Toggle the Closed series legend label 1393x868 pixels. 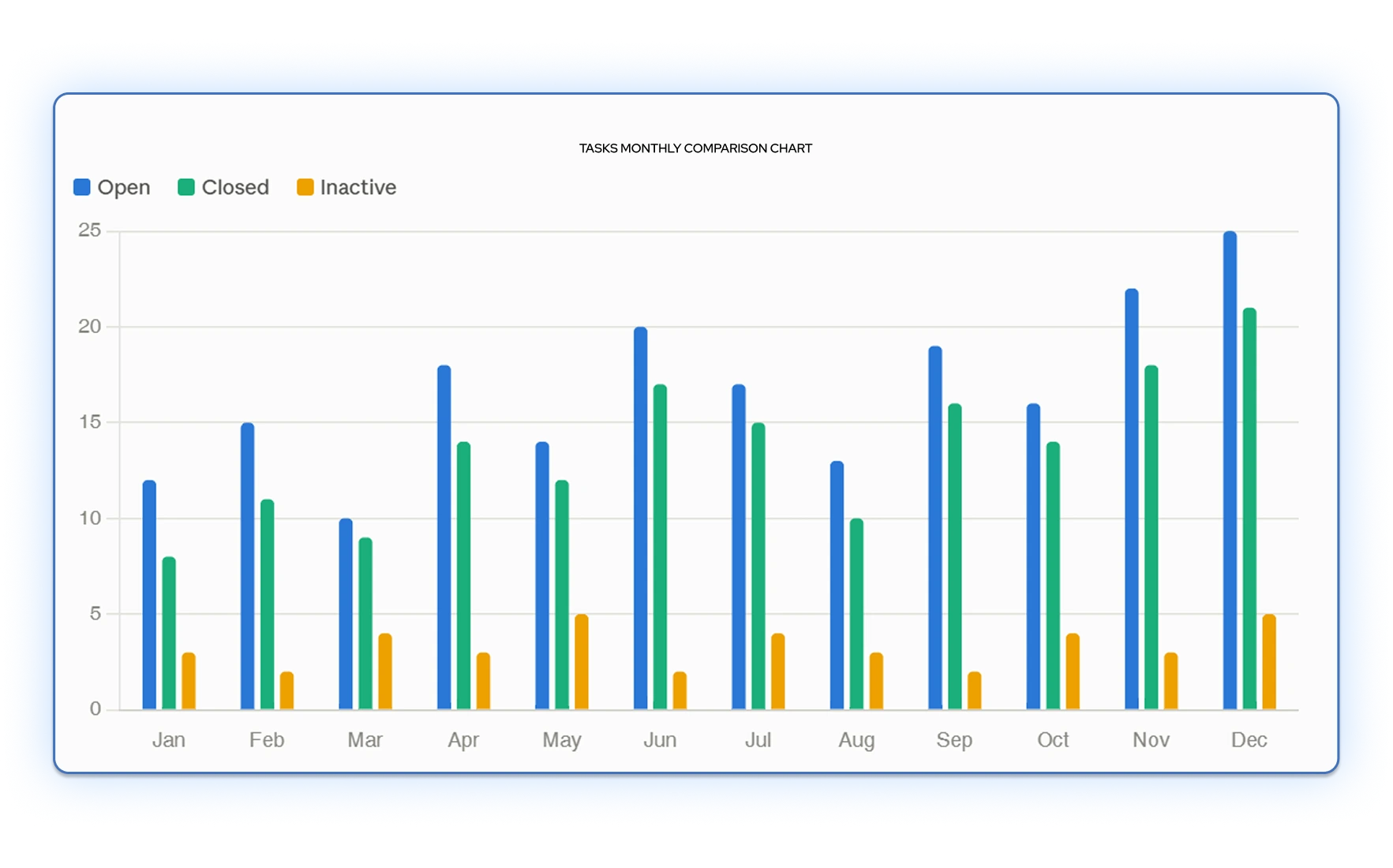click(235, 187)
